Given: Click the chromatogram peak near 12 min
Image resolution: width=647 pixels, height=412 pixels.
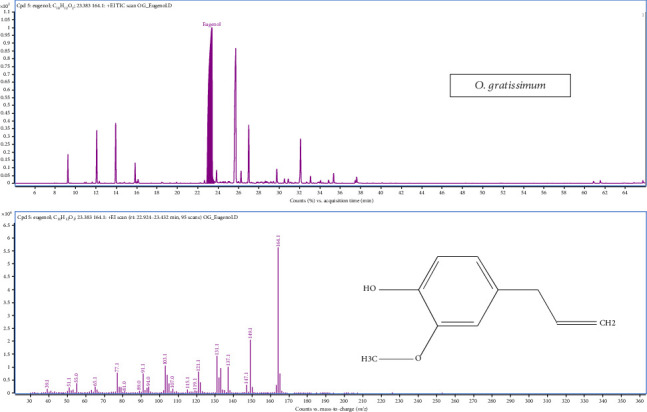Looking at the screenshot, I should pyautogui.click(x=97, y=157).
